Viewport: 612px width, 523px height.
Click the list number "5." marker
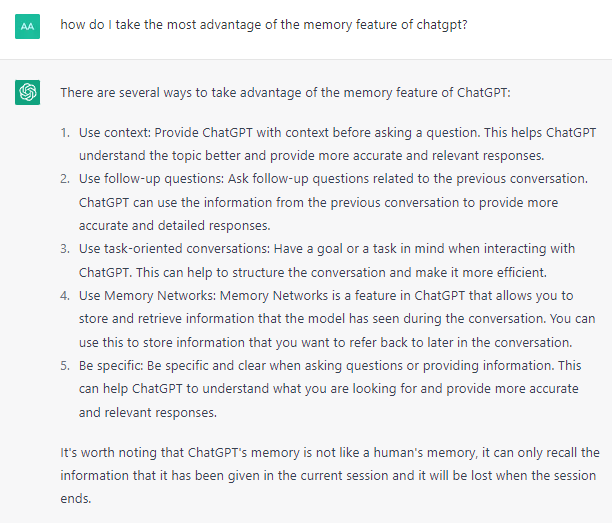(65, 365)
